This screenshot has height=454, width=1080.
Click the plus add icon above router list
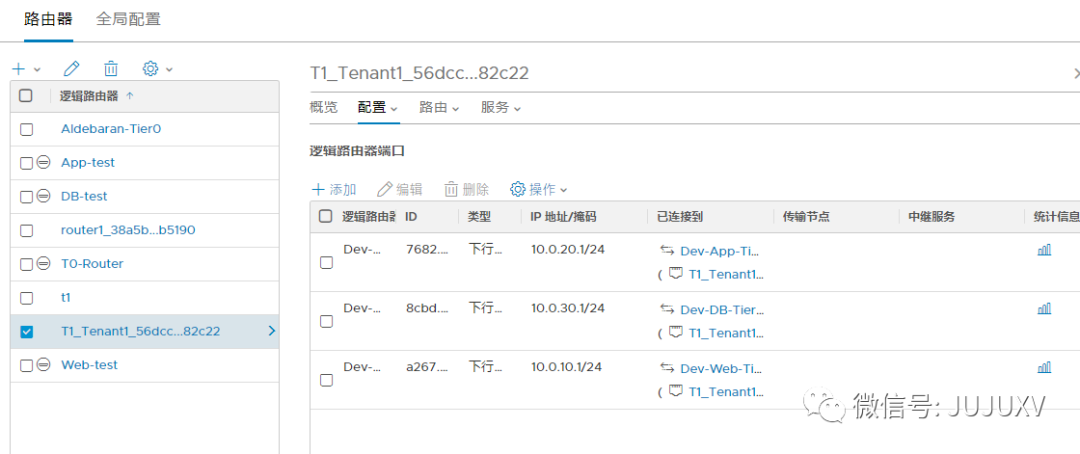[19, 69]
